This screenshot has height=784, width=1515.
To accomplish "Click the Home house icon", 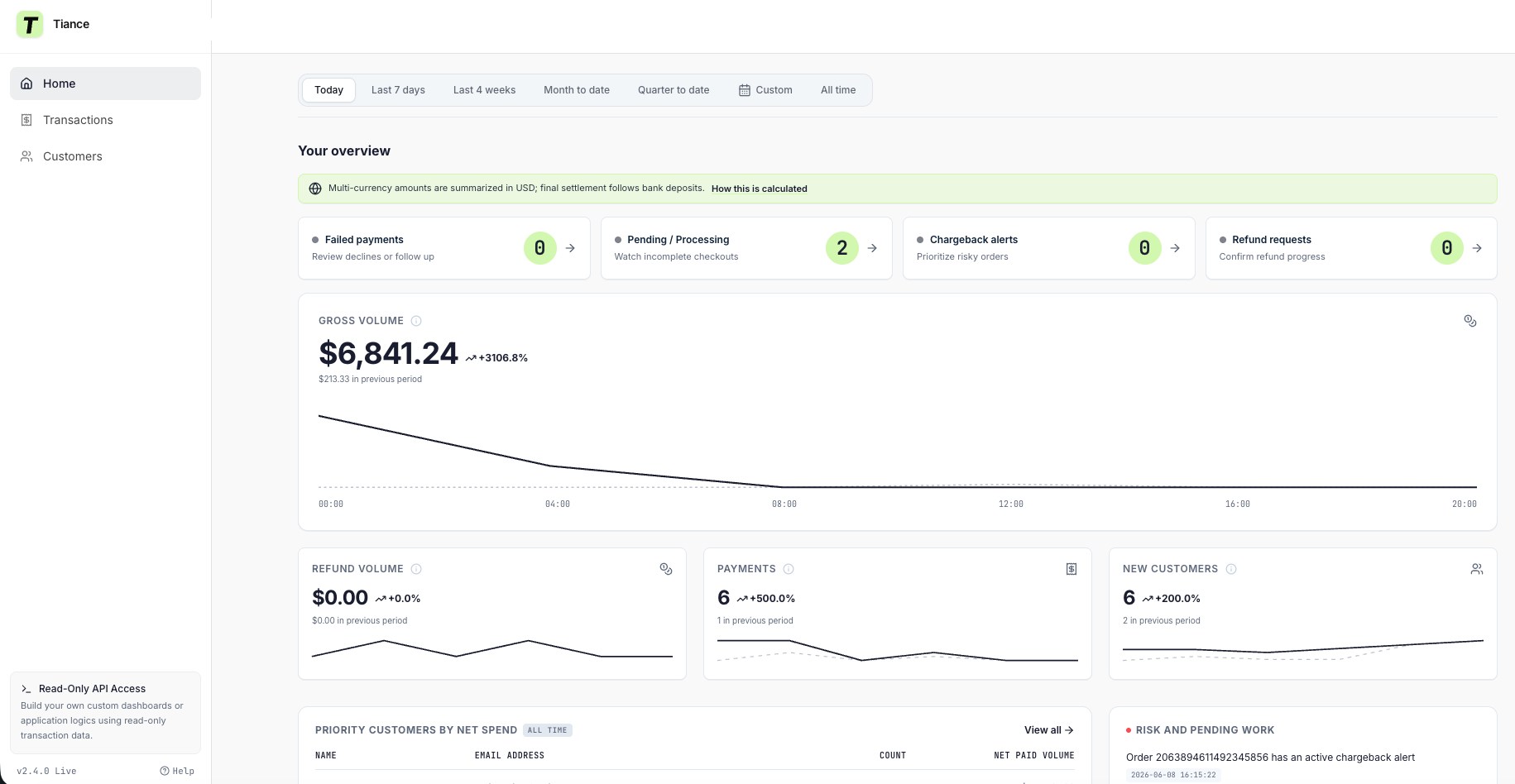I will (26, 84).
